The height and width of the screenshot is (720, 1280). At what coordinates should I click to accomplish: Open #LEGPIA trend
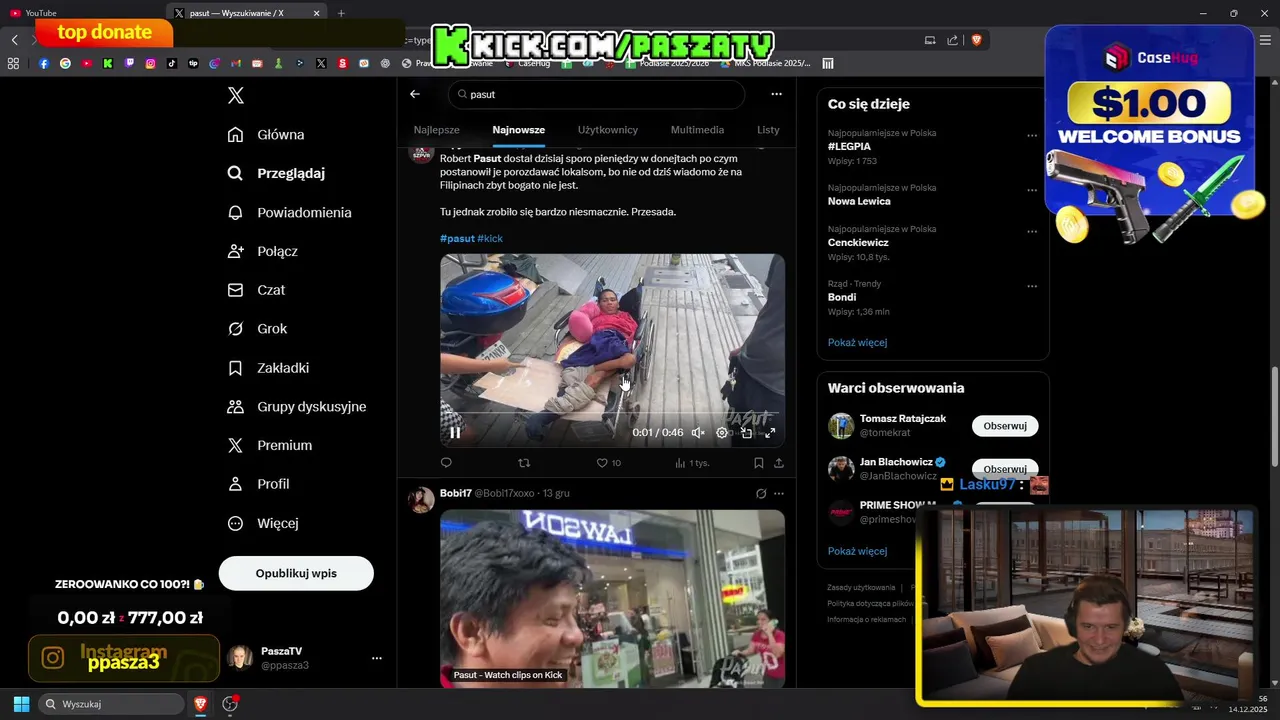849,146
